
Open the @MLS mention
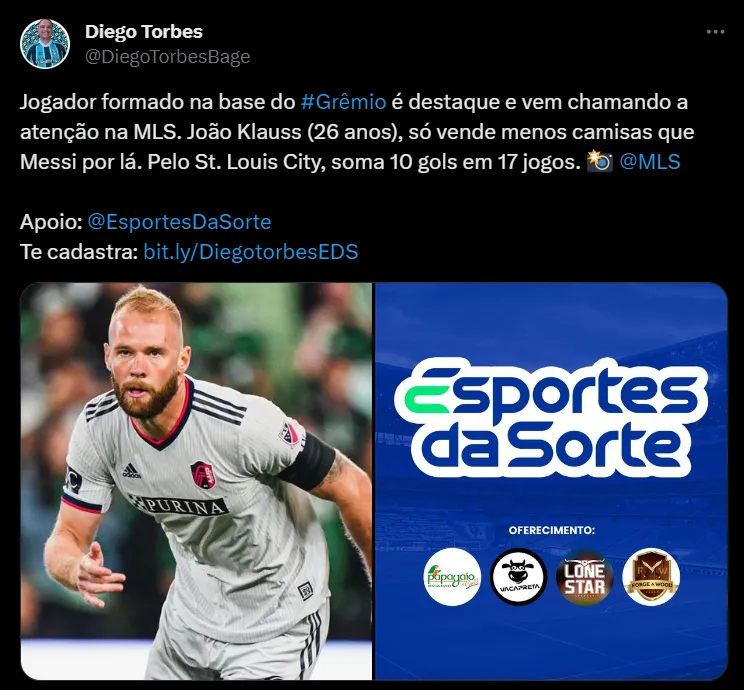click(650, 162)
